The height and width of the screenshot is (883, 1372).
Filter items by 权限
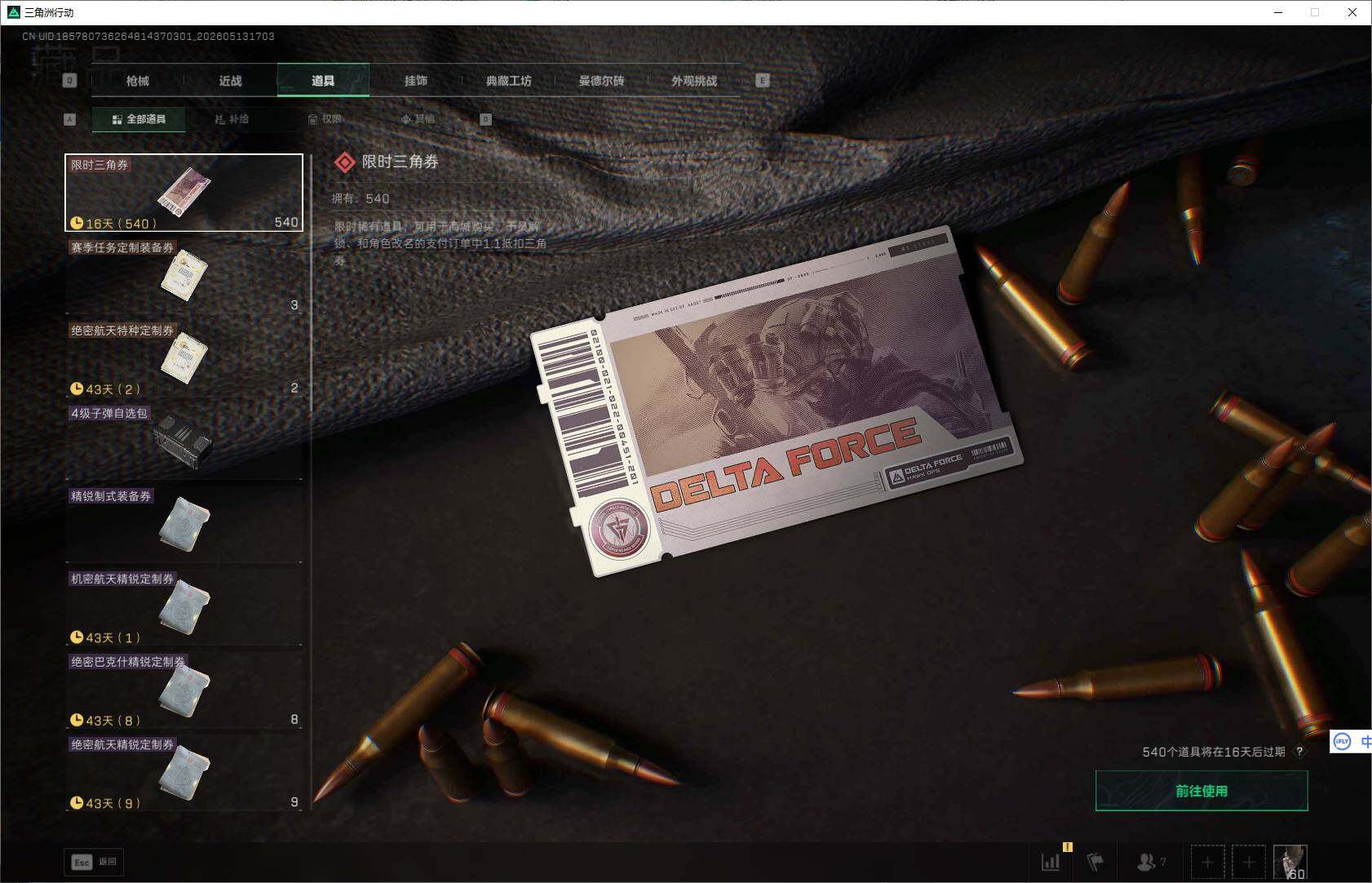tap(325, 119)
